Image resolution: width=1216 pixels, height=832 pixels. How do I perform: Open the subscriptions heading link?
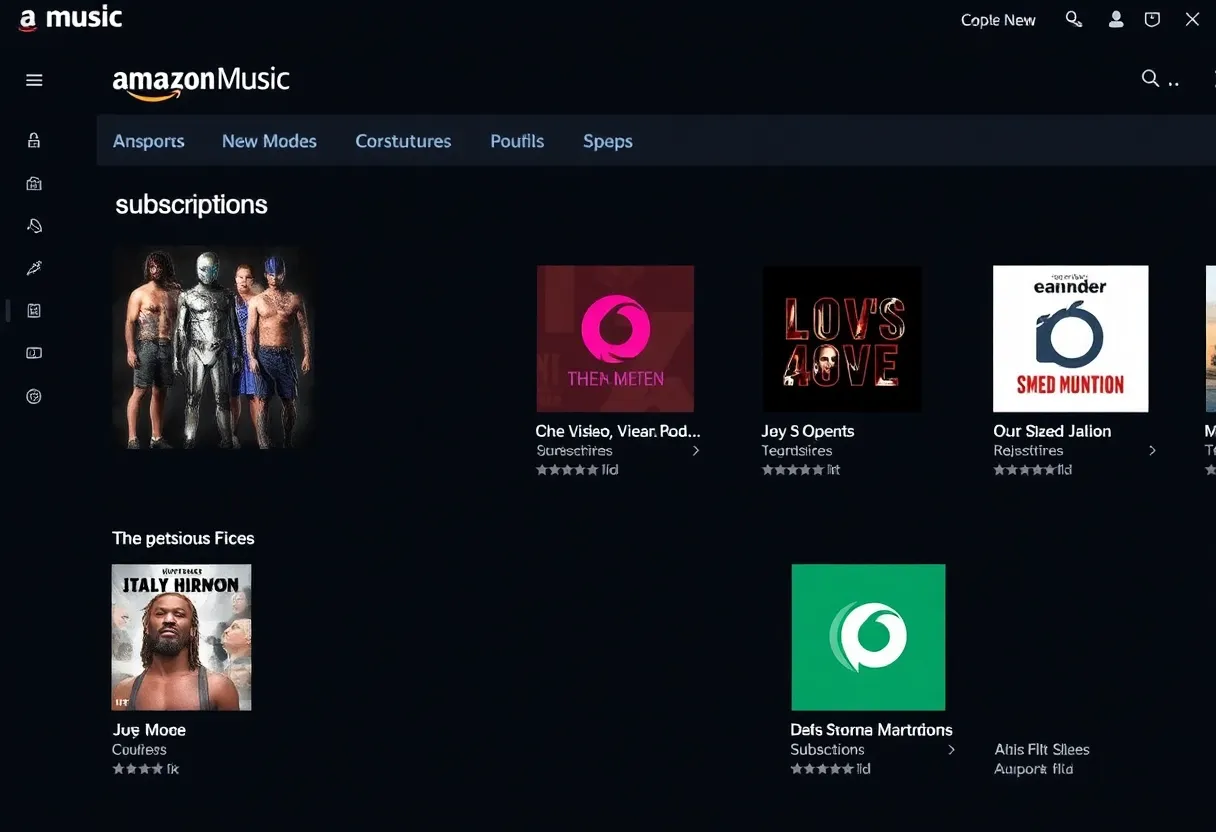tap(191, 204)
